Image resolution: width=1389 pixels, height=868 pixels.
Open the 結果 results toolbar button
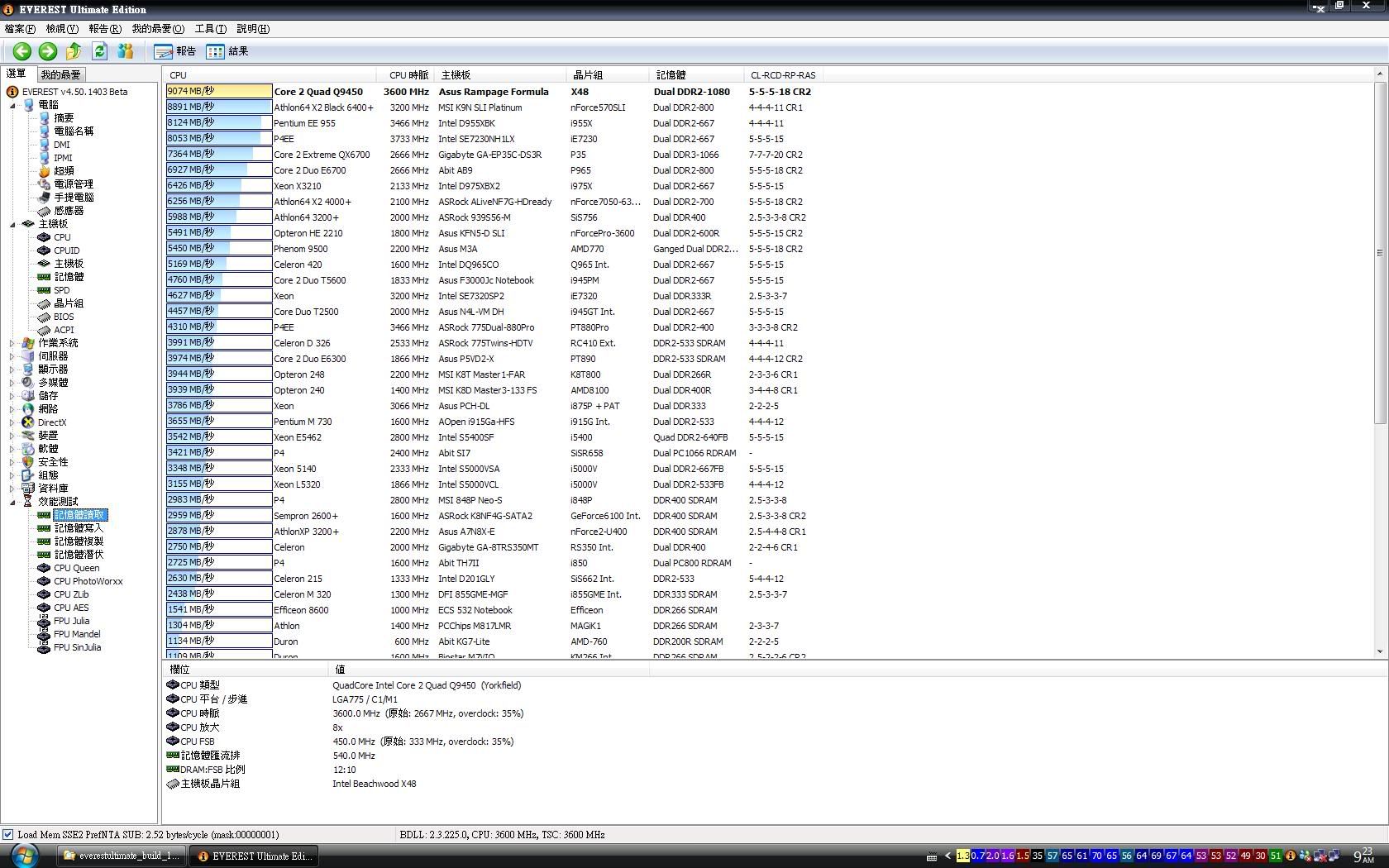[x=227, y=51]
